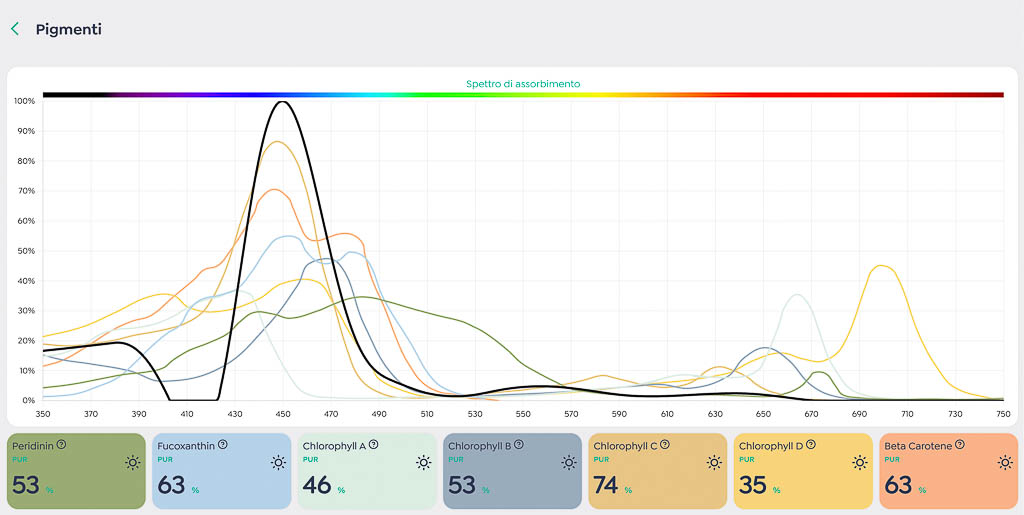Screen dimensions: 1024x515
Task: Toggle the Chlorophyll D sun icon
Action: (x=859, y=462)
